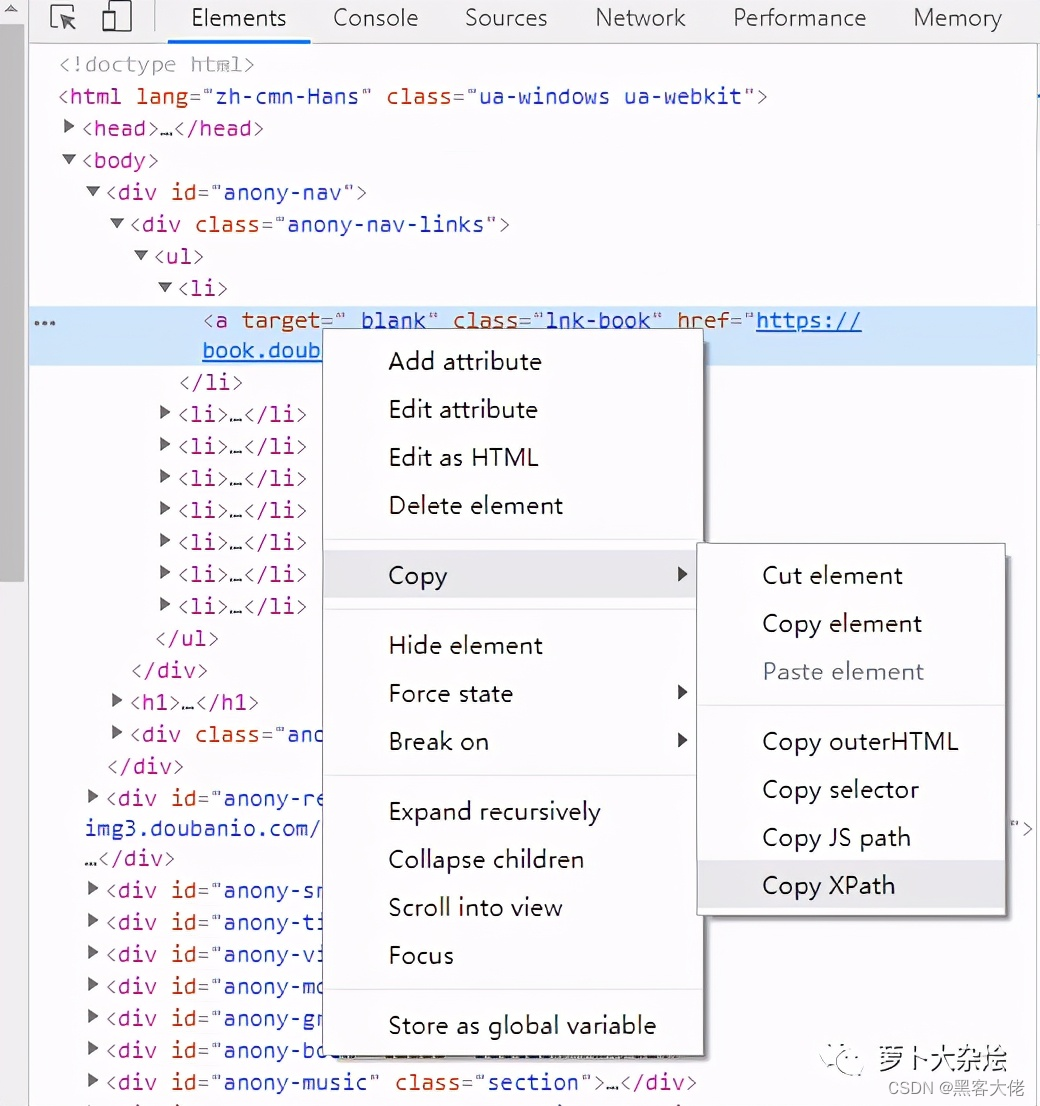Toggle the device toolbar icon
The height and width of the screenshot is (1106, 1040).
coord(116,17)
